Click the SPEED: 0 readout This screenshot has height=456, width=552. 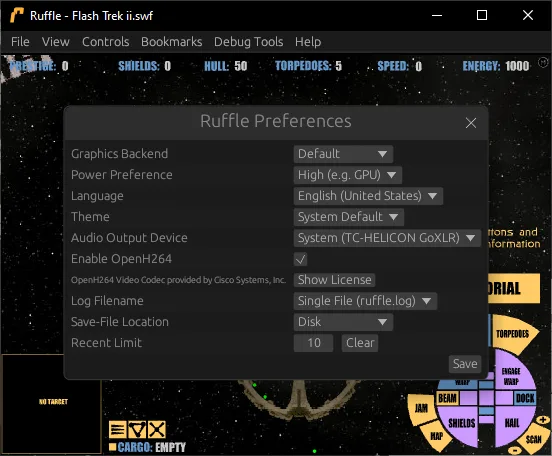point(400,66)
